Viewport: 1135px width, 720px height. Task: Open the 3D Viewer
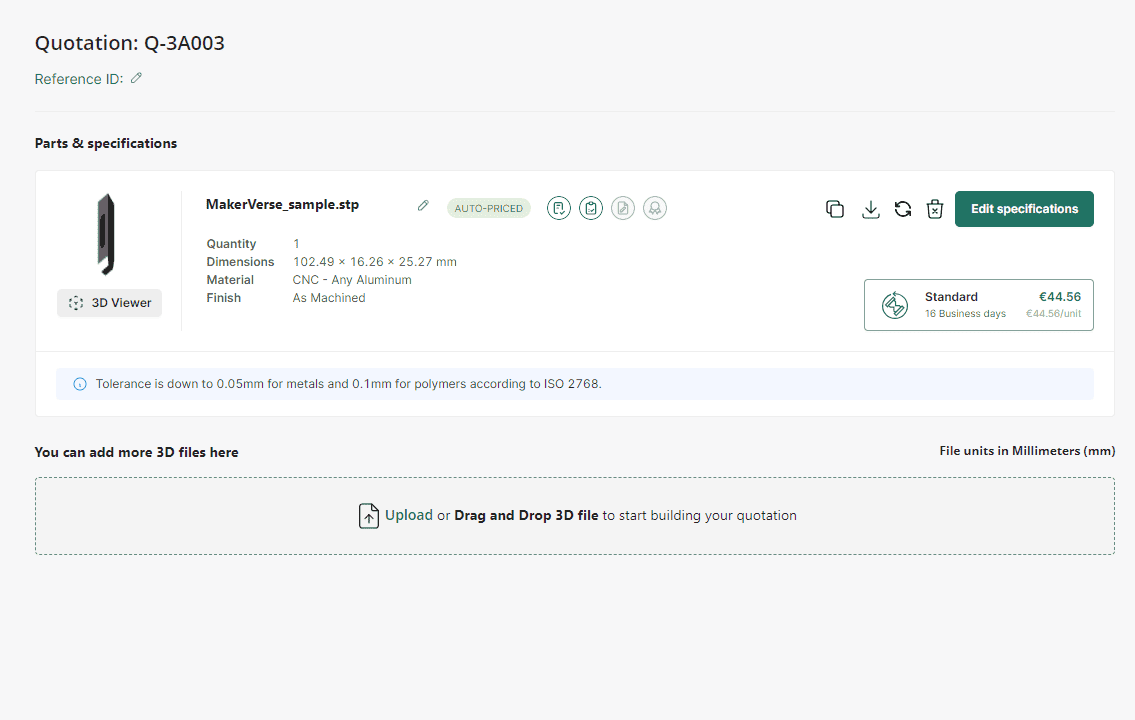(x=110, y=303)
